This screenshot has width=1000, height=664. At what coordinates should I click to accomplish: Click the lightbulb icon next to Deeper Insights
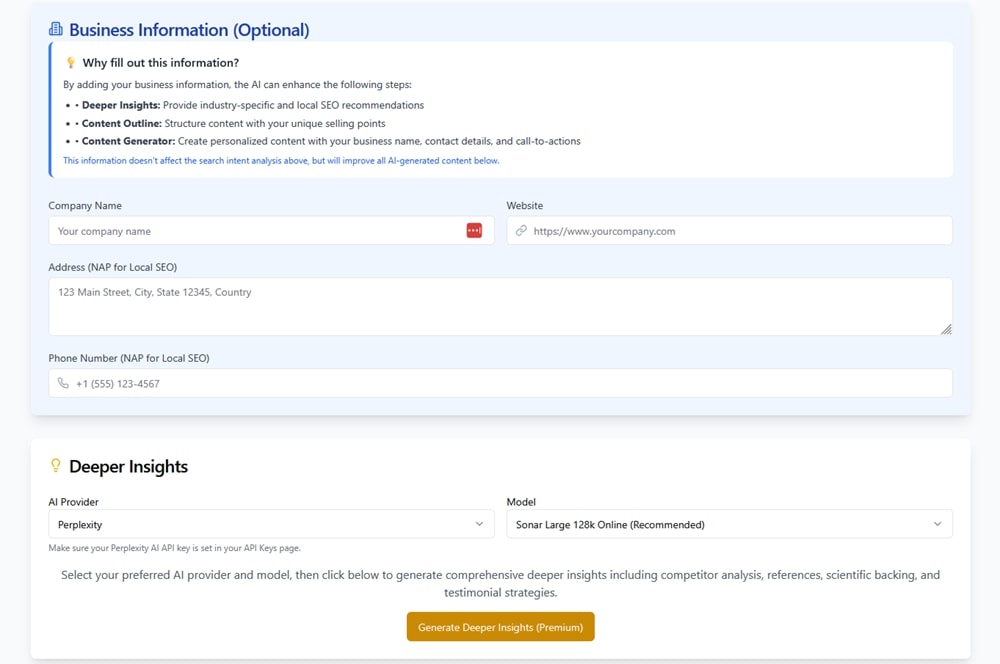(x=56, y=466)
